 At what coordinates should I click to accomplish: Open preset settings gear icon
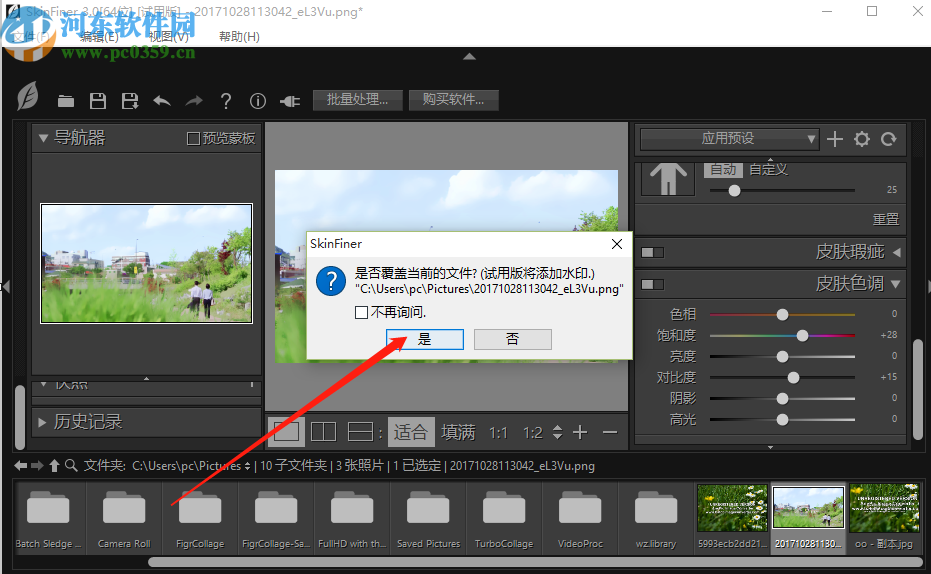[862, 139]
